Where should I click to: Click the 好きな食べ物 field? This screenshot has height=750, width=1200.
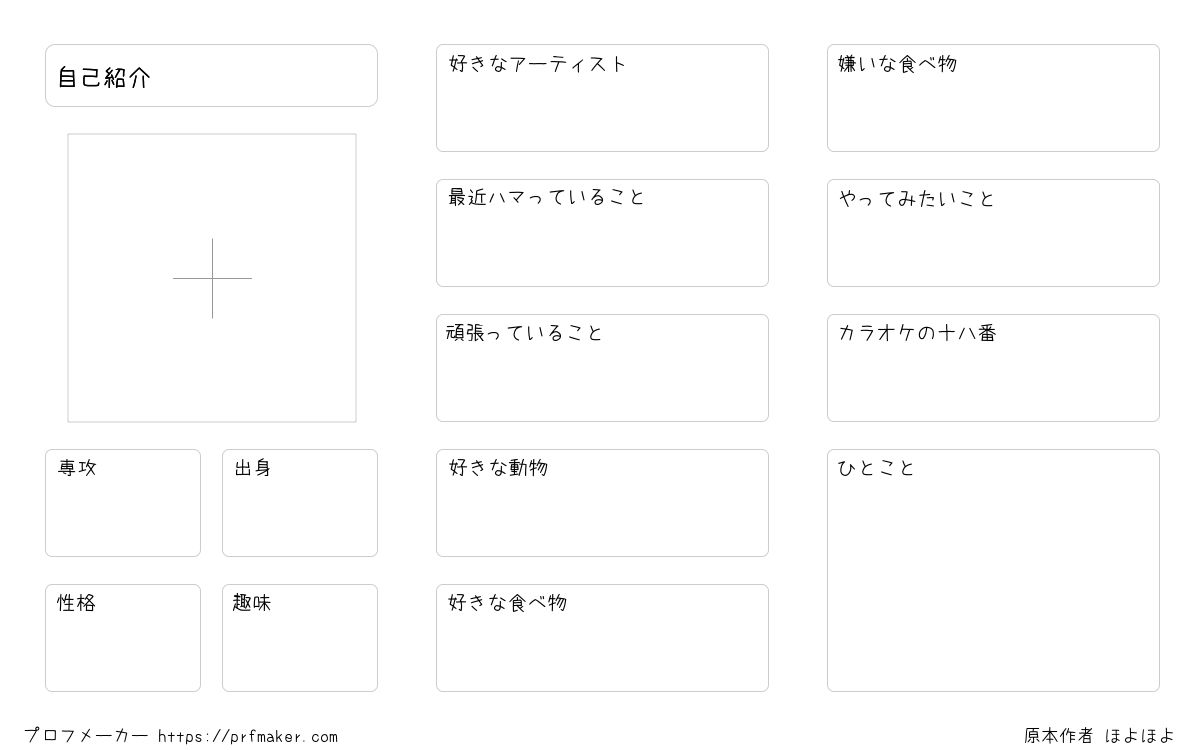point(602,638)
